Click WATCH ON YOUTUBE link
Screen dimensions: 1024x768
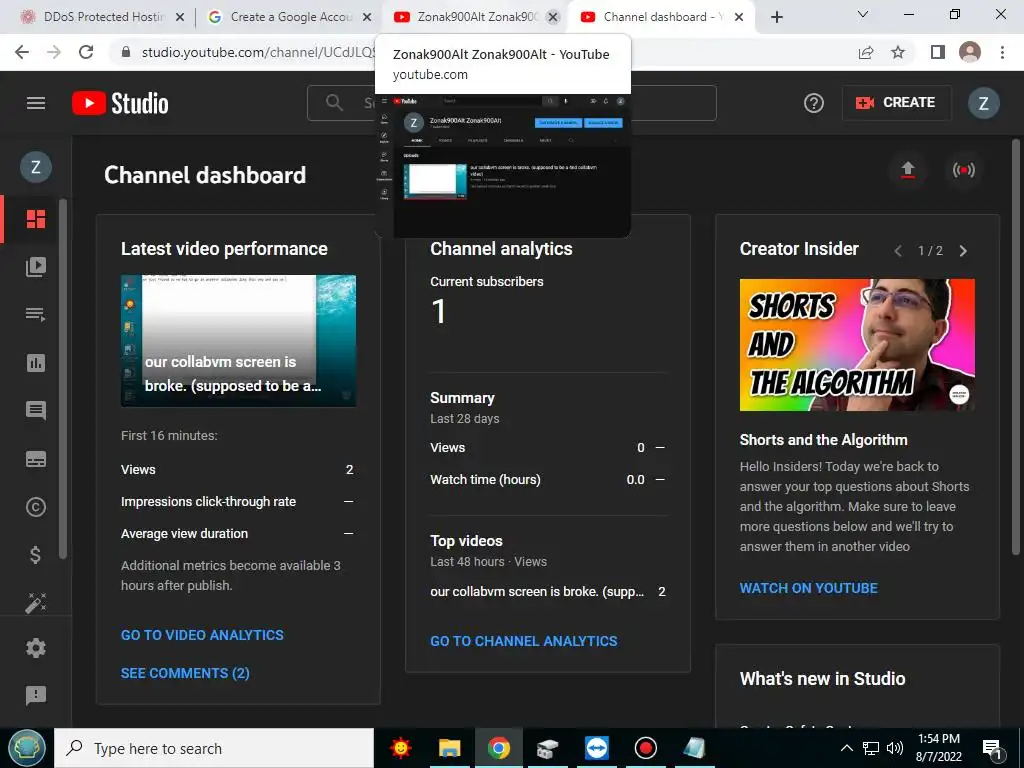pos(808,588)
